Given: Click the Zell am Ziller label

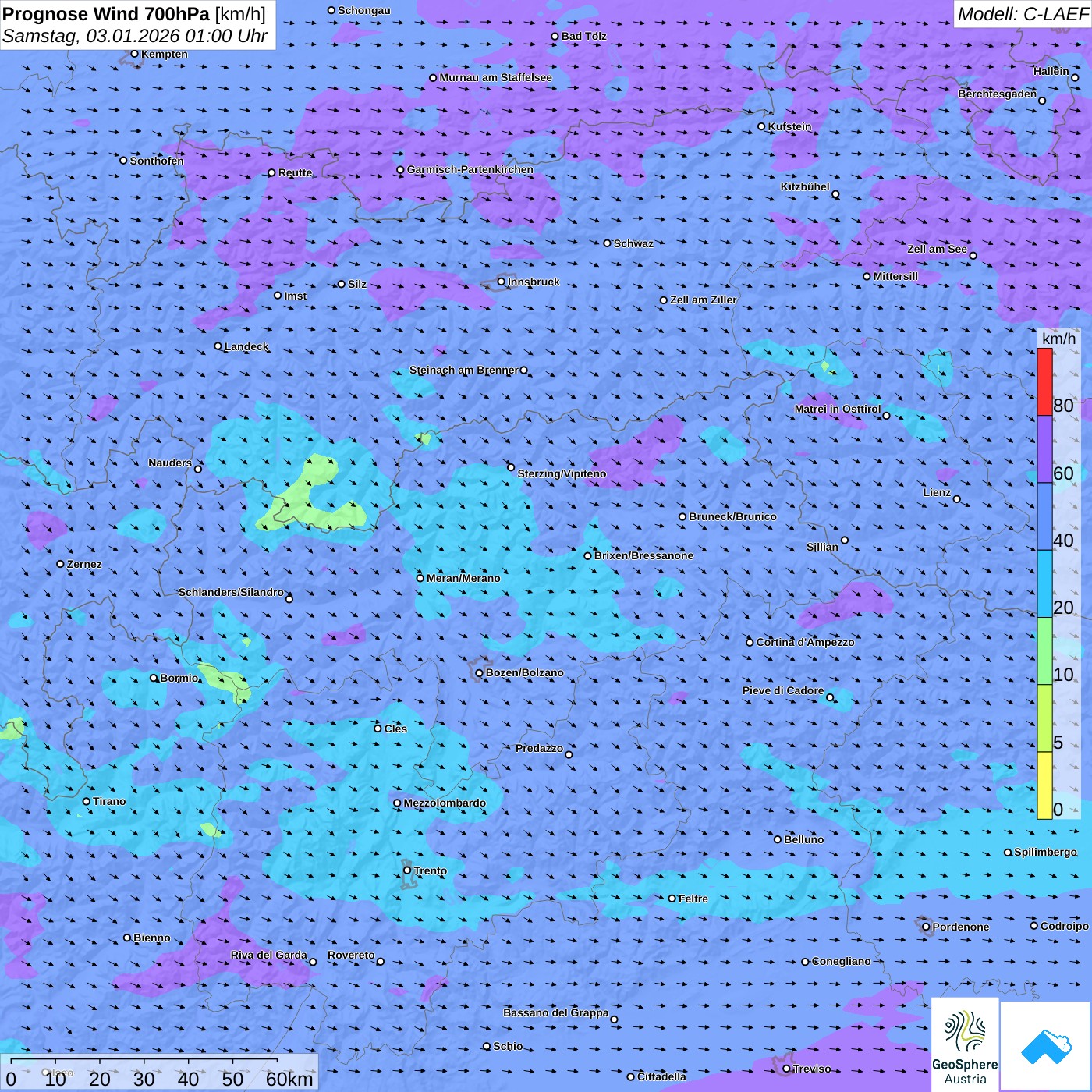Looking at the screenshot, I should coord(704,300).
